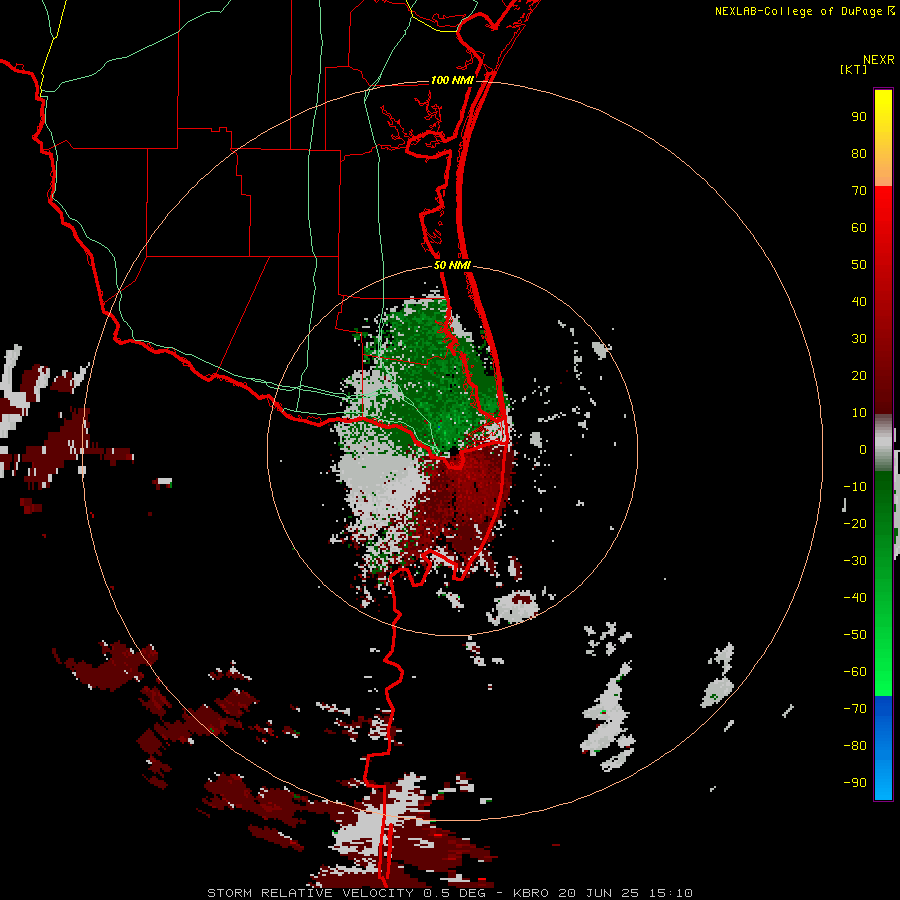Click the -40 value on velocity scale
The height and width of the screenshot is (900, 900).
(x=855, y=598)
